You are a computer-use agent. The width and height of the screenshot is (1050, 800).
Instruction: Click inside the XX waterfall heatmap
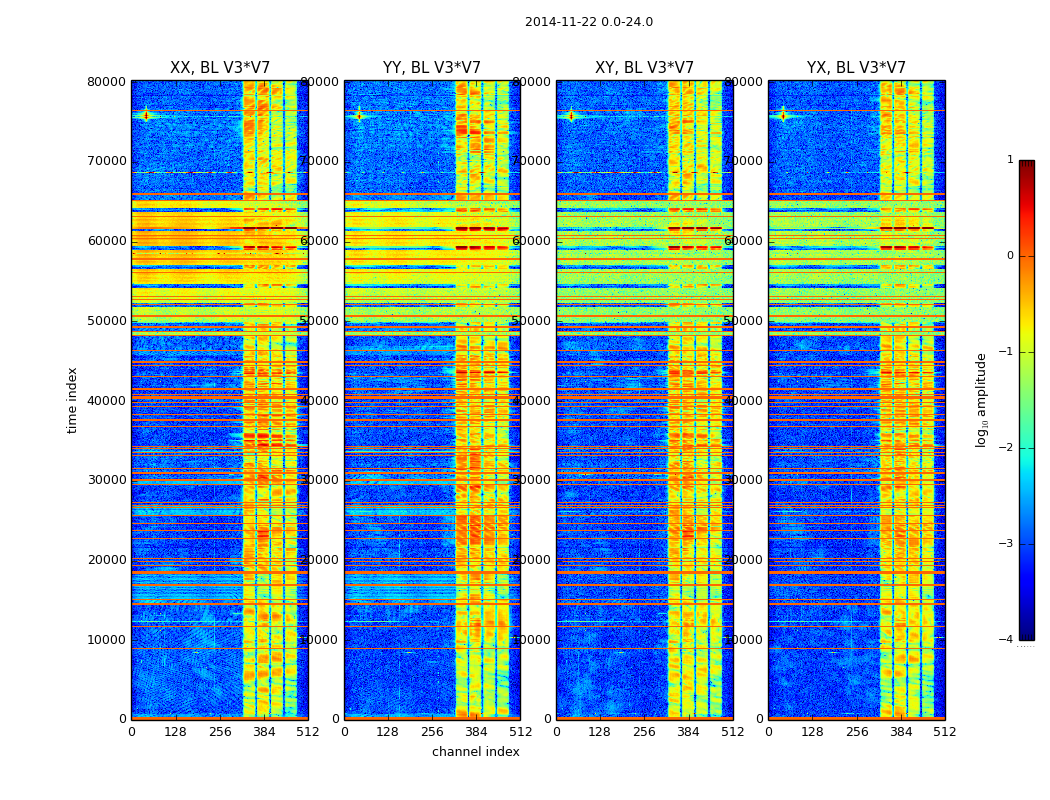220,400
